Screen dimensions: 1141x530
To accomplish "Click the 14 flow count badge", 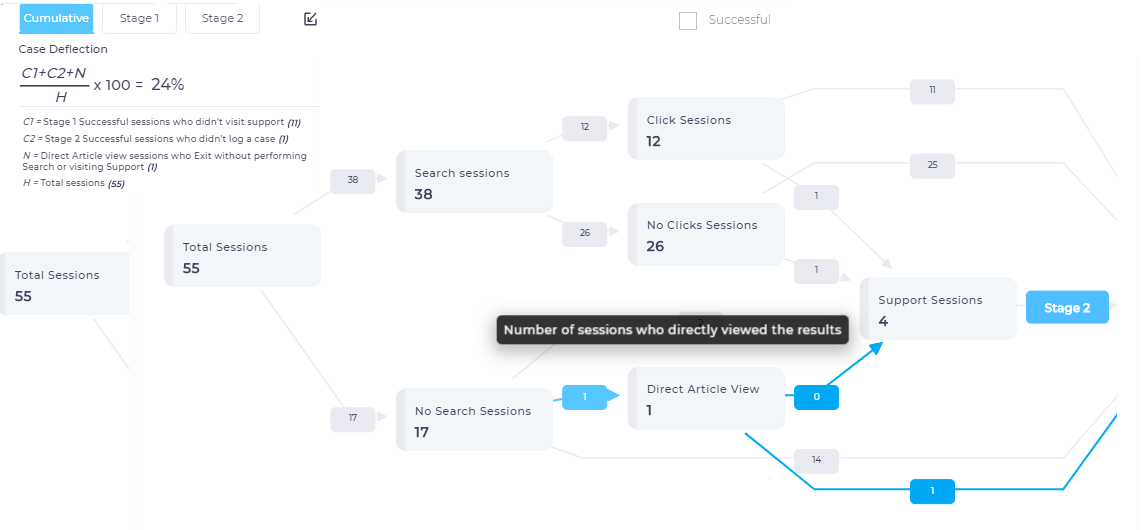I will (816, 460).
